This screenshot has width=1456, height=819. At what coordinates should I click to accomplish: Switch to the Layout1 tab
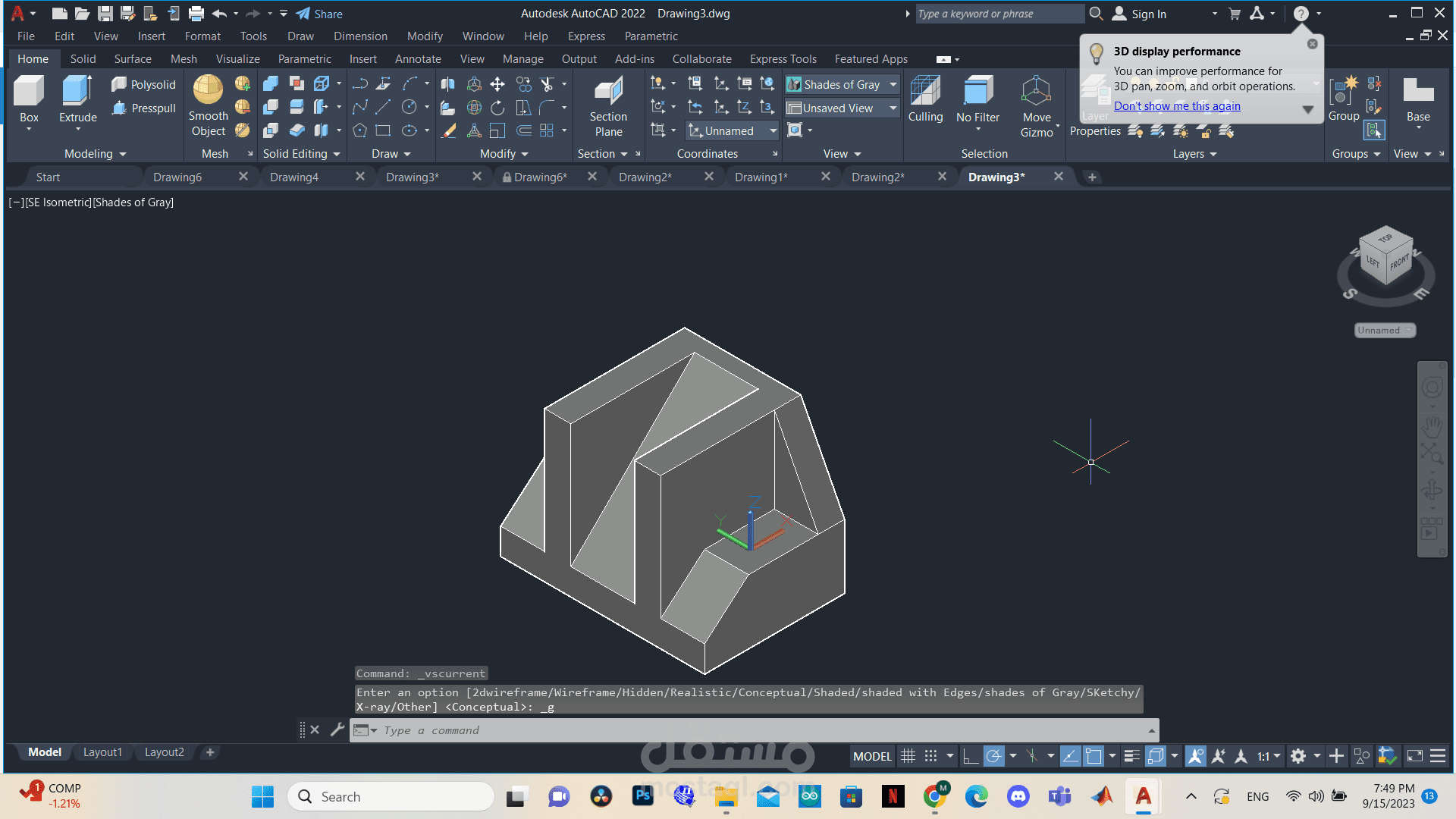[x=102, y=752]
